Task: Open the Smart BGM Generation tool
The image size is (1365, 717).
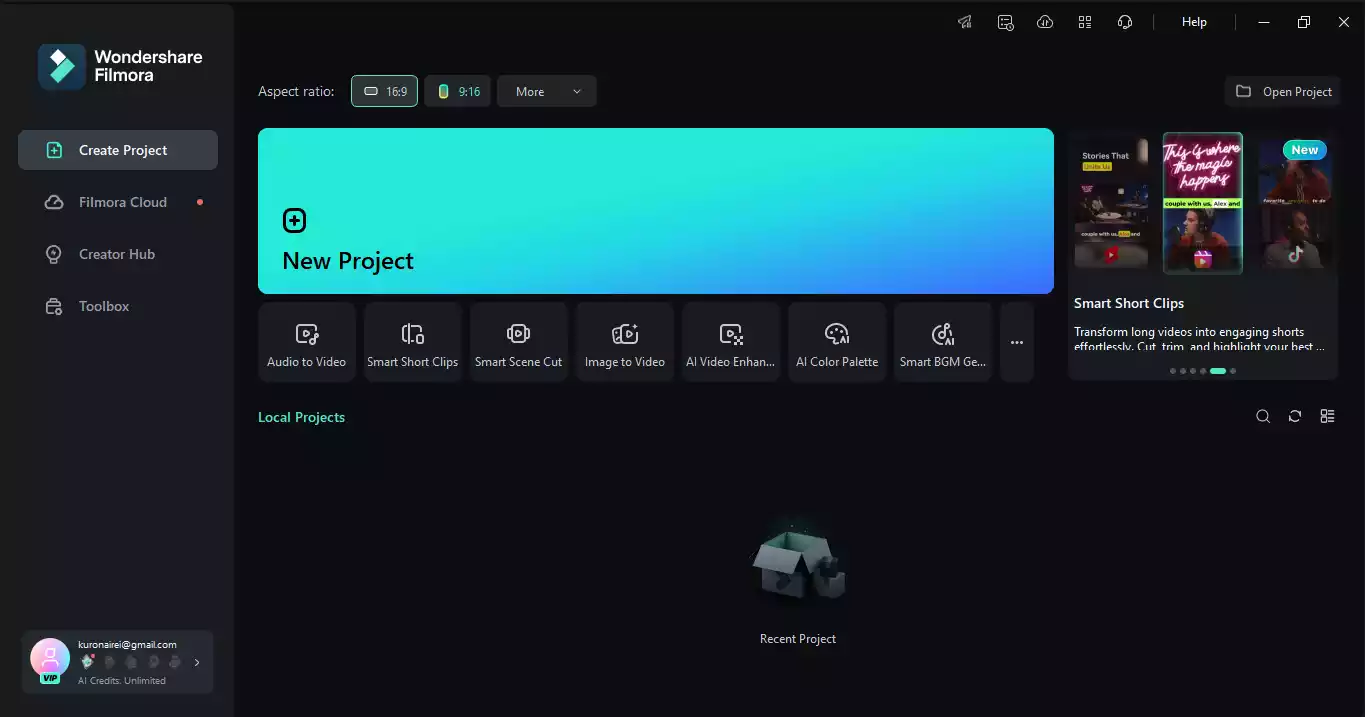Action: pyautogui.click(x=943, y=342)
